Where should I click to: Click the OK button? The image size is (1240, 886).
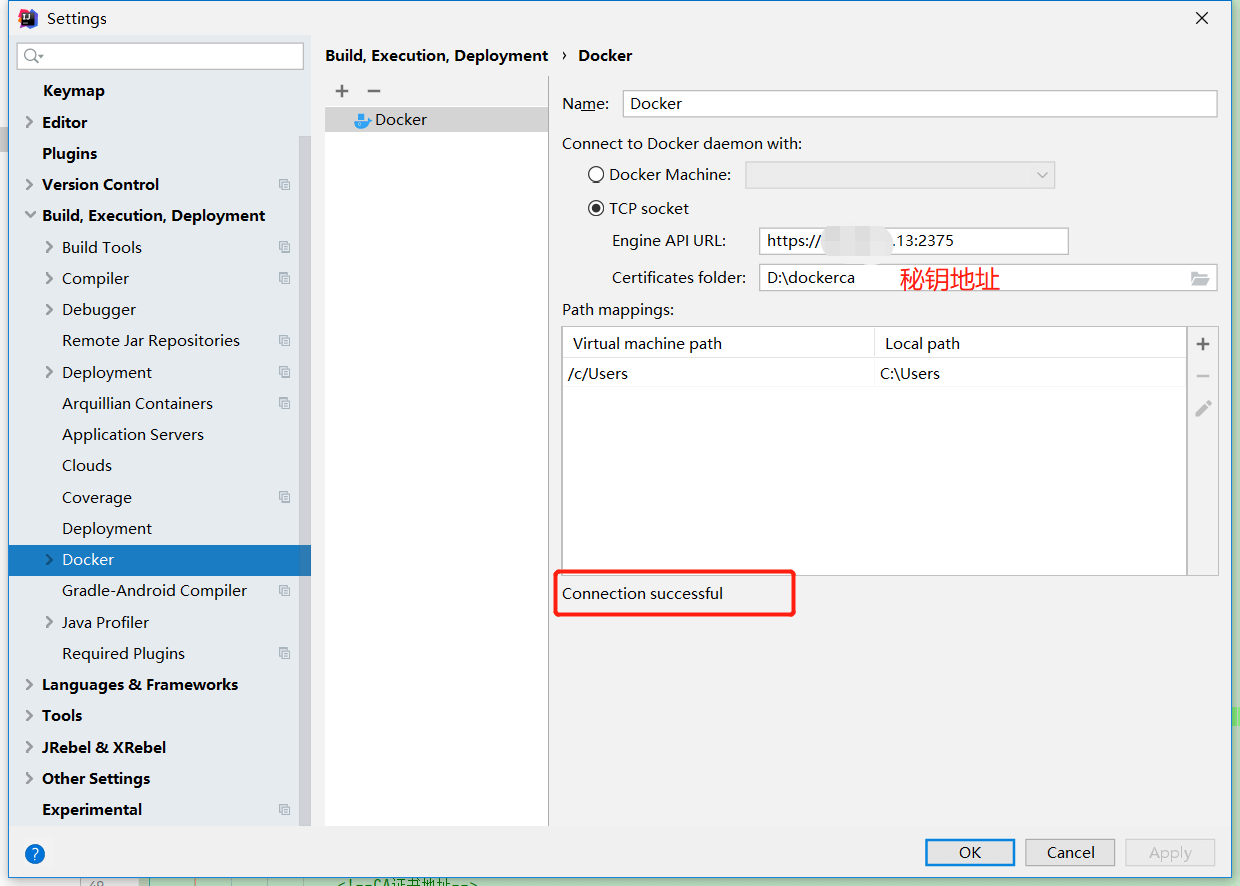click(970, 852)
